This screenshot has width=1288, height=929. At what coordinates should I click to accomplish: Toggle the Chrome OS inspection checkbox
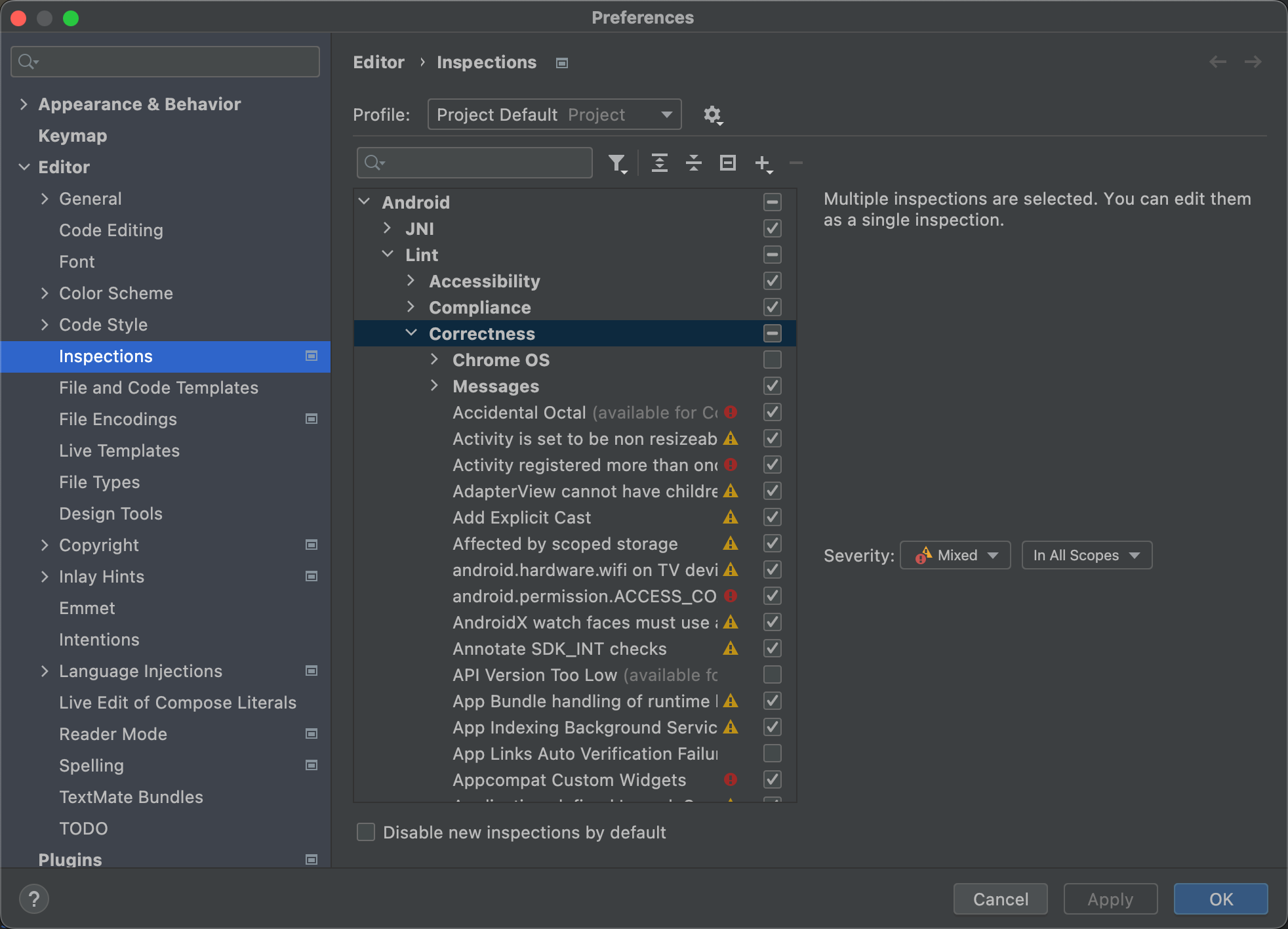[x=772, y=359]
